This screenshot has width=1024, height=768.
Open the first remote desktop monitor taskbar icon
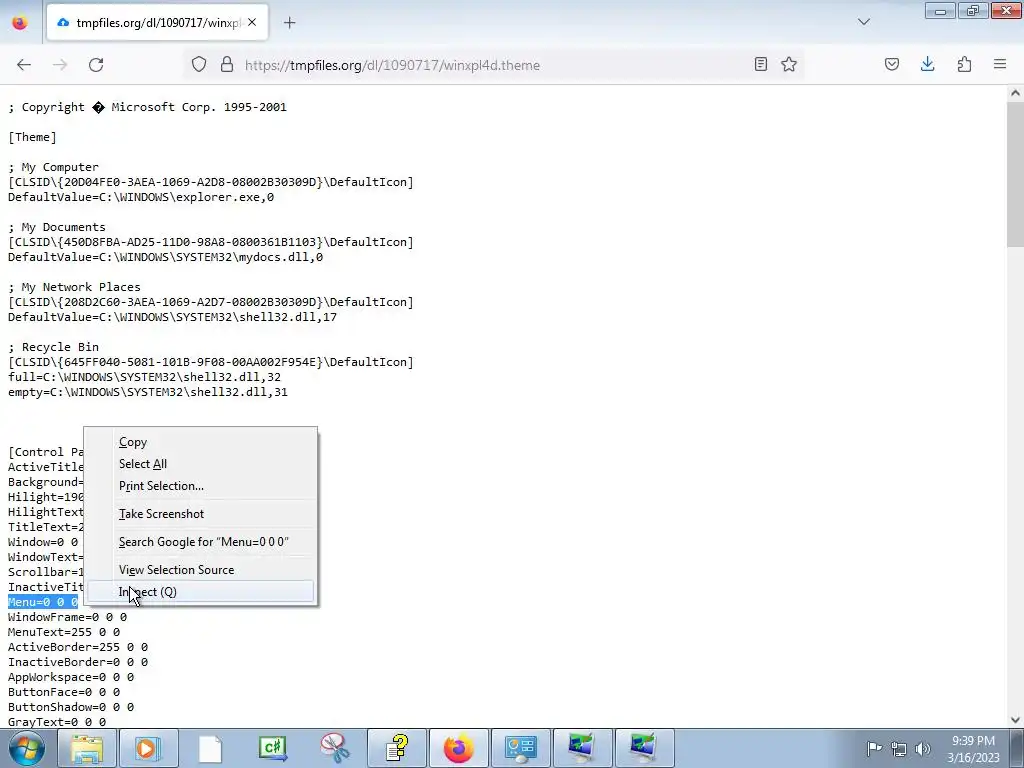(x=582, y=748)
